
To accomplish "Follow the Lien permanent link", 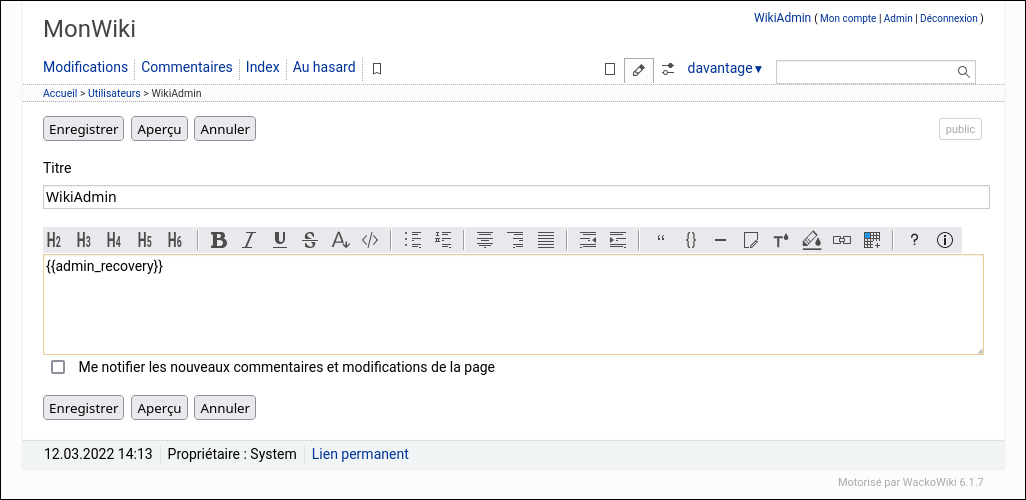I will (360, 454).
